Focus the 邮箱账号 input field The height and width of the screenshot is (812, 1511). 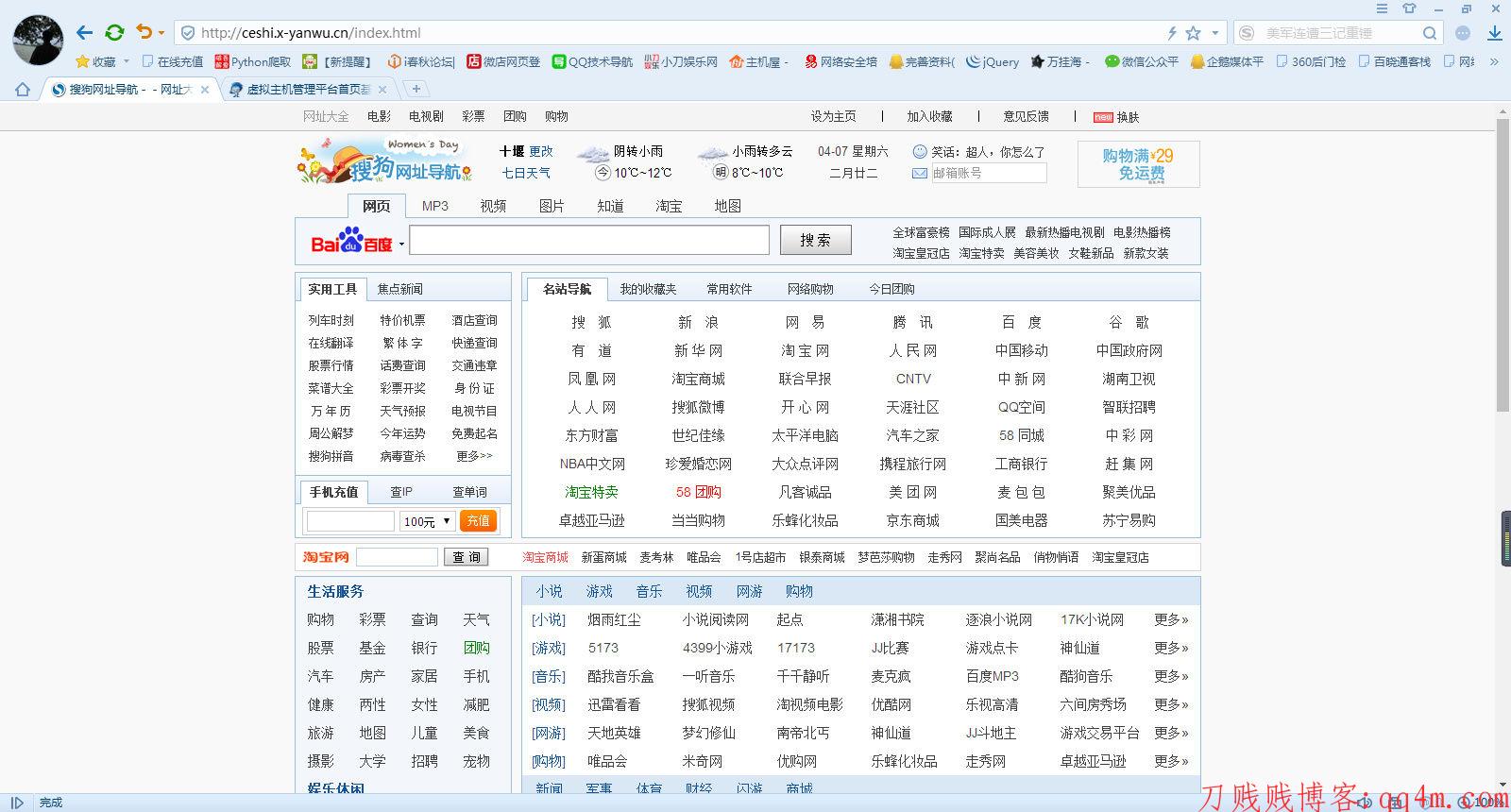[x=988, y=173]
